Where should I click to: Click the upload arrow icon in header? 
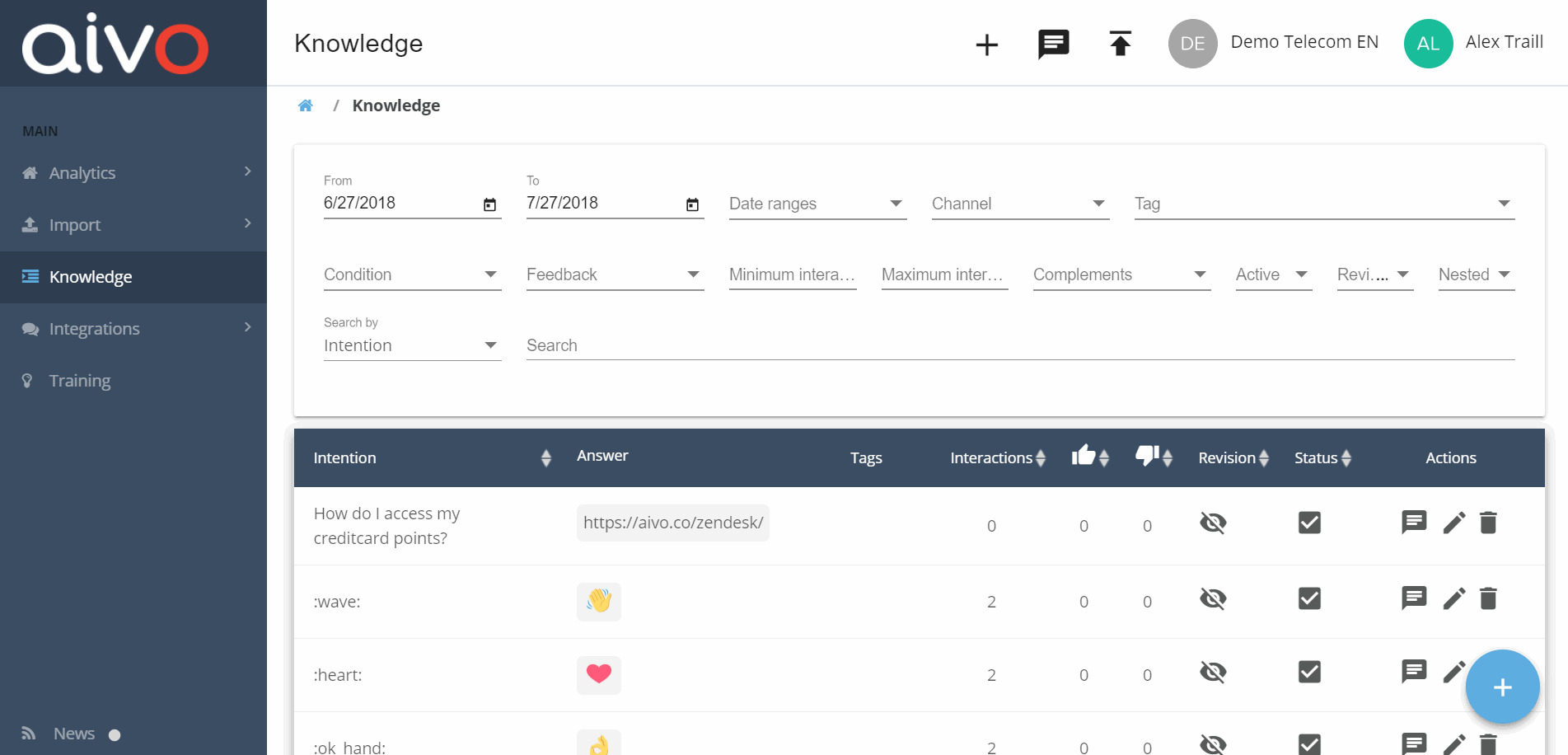pyautogui.click(x=1120, y=43)
